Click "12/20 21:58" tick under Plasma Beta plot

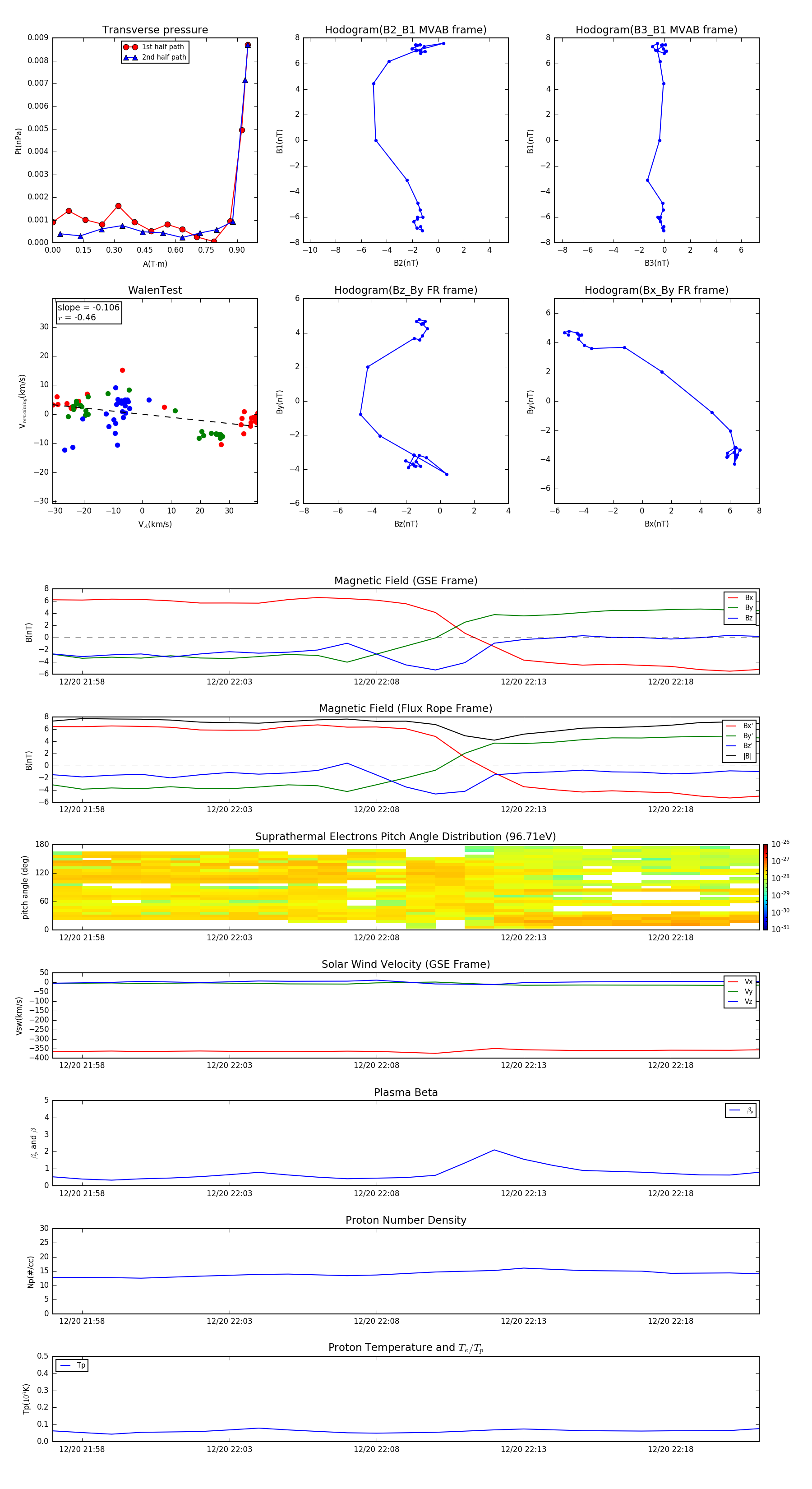tap(82, 1193)
